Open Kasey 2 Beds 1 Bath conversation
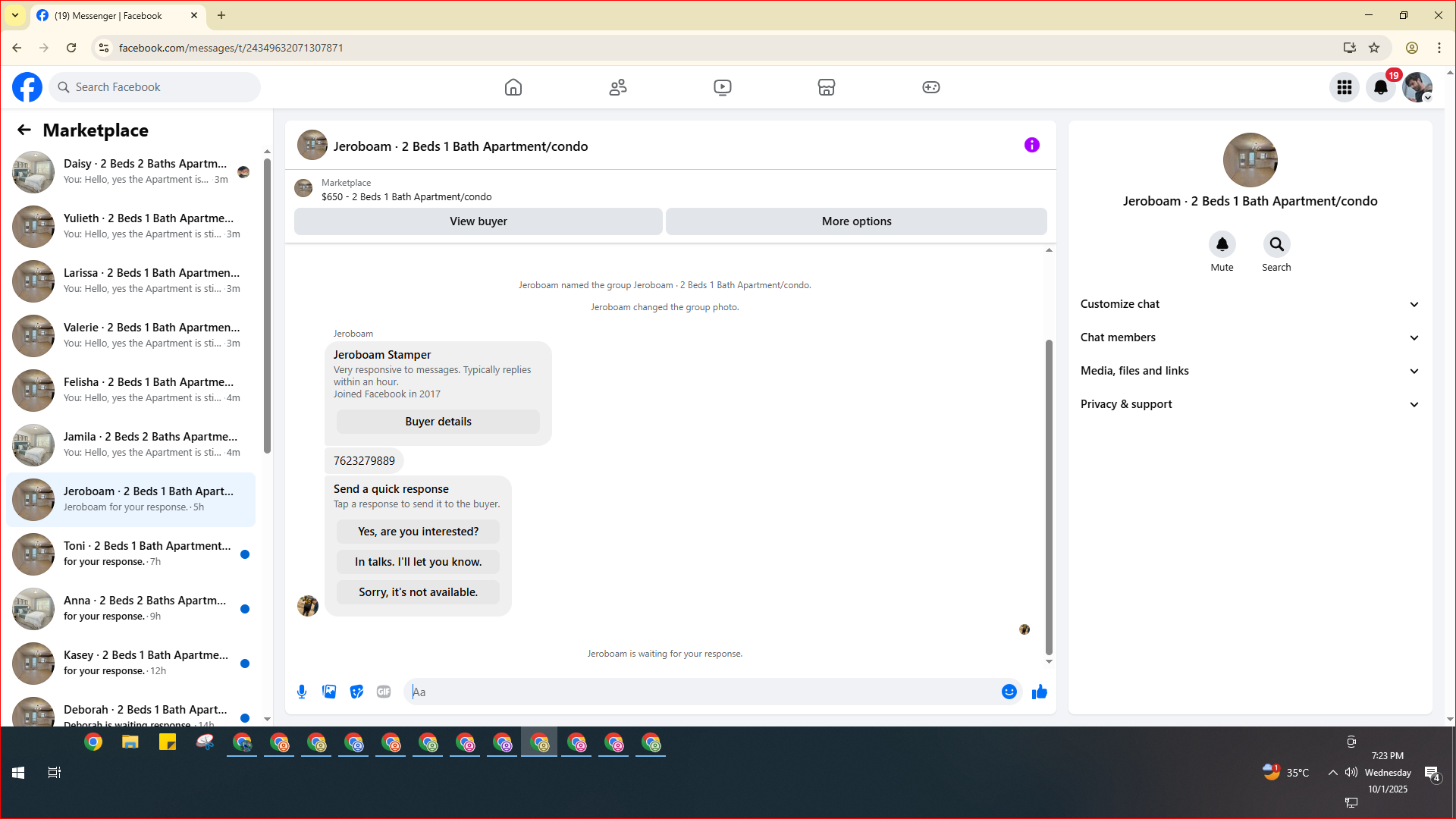The image size is (1456, 819). [x=131, y=664]
